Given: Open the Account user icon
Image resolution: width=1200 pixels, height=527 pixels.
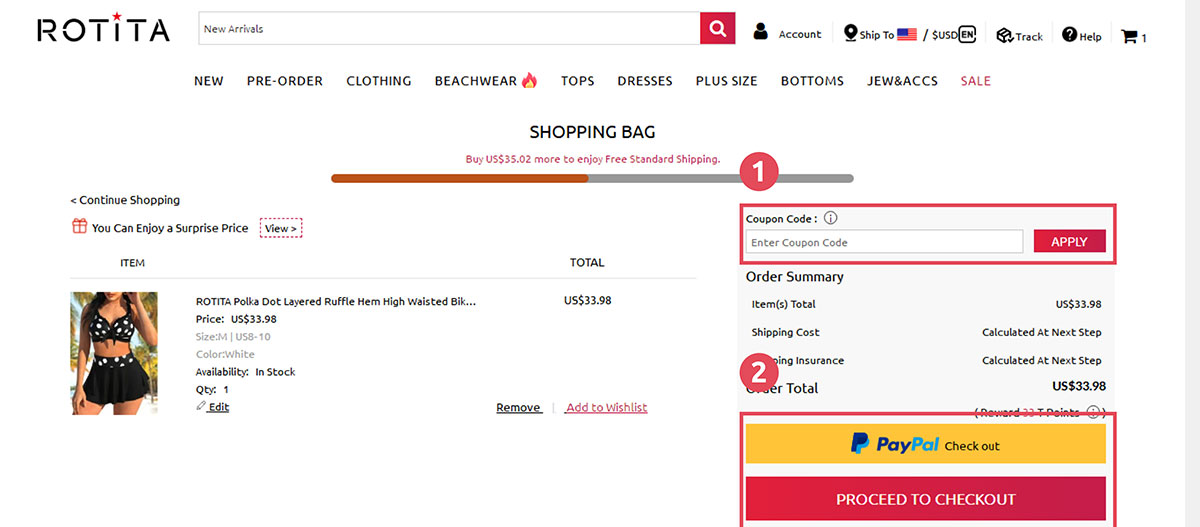Looking at the screenshot, I should [x=761, y=32].
